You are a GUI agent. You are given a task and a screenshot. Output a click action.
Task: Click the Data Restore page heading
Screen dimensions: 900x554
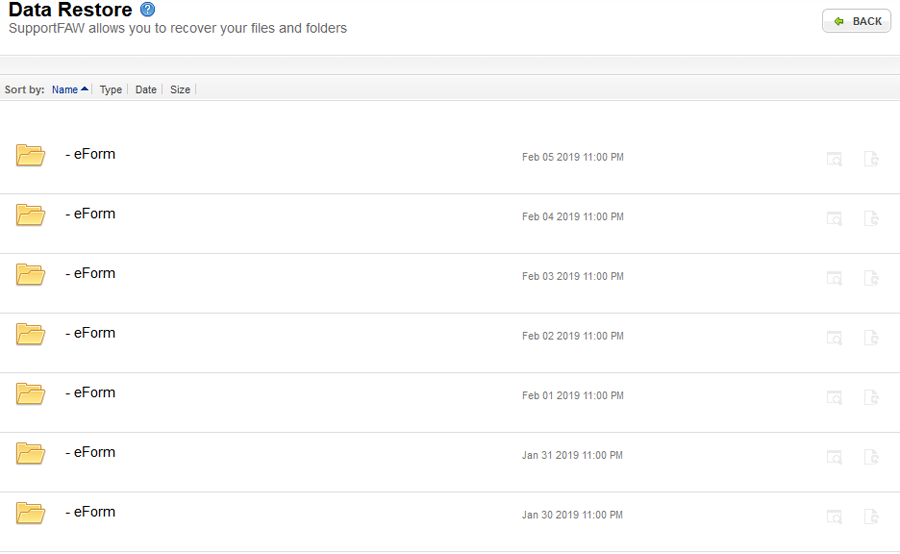(x=70, y=10)
